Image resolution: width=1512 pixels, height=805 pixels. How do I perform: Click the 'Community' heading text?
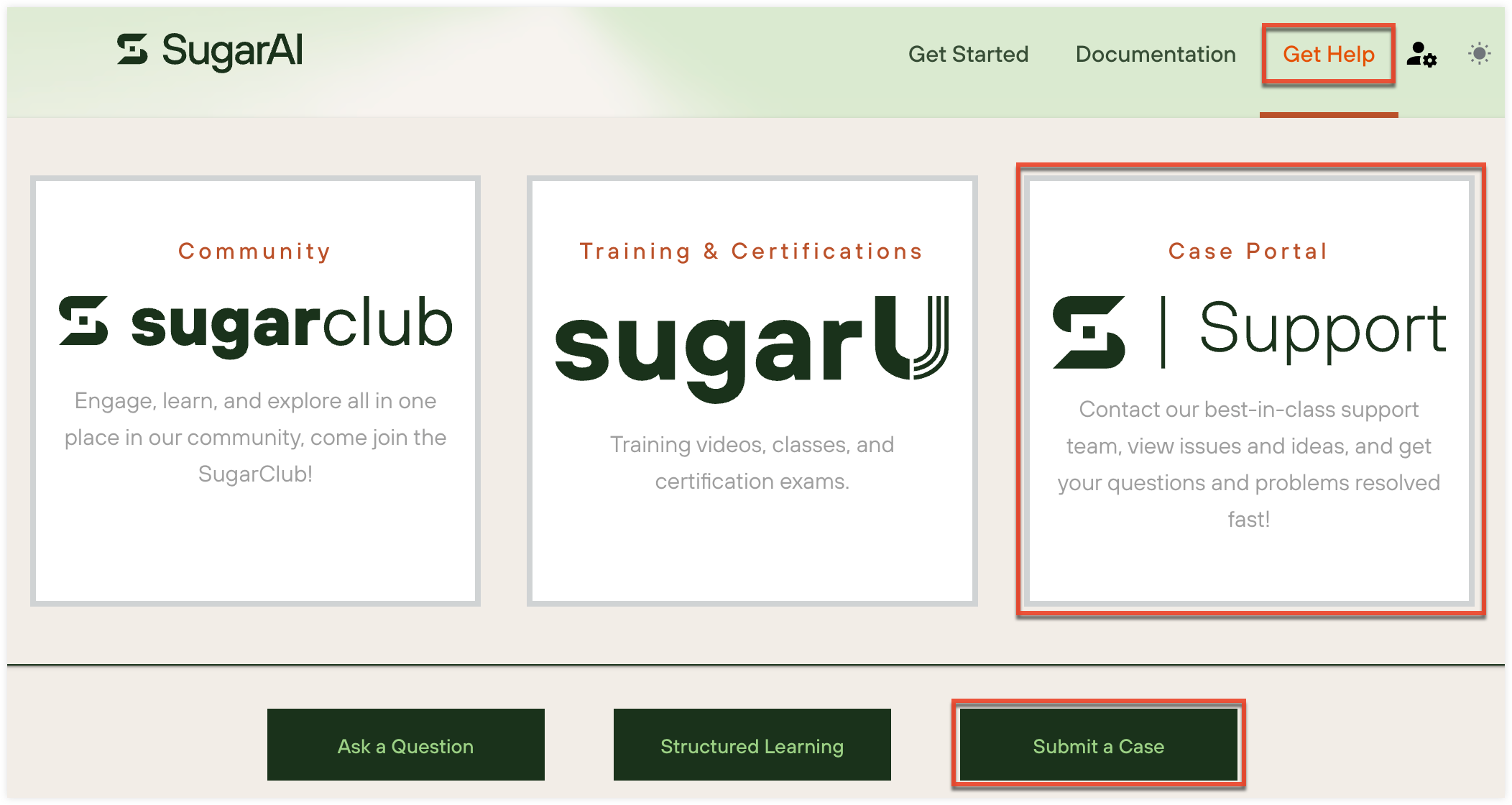[x=255, y=252]
